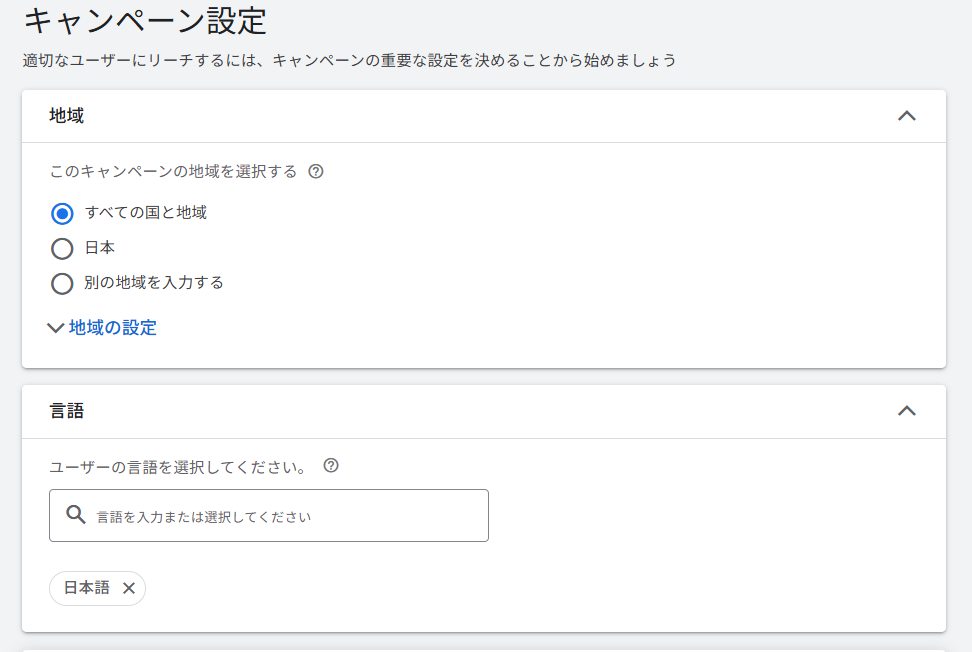Screen dimensions: 972x652
Task: Click the 言語 section header title
Action: tap(67, 411)
